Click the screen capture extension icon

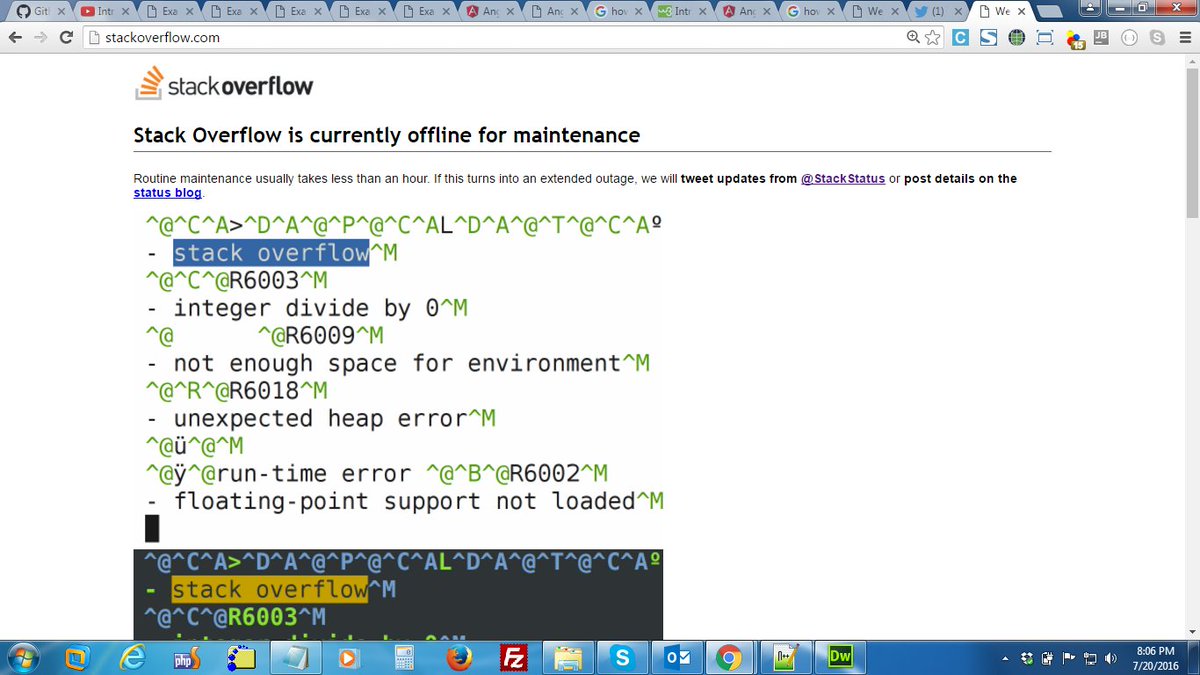click(x=1045, y=38)
